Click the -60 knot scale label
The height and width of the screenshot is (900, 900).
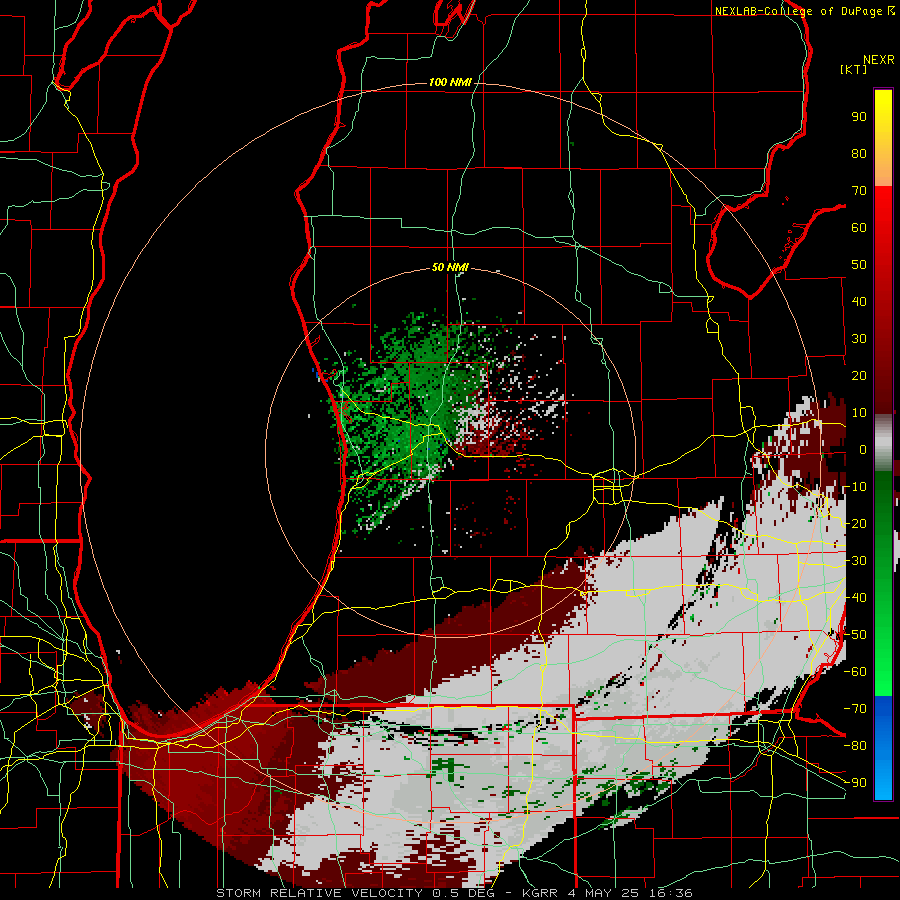pyautogui.click(x=855, y=672)
